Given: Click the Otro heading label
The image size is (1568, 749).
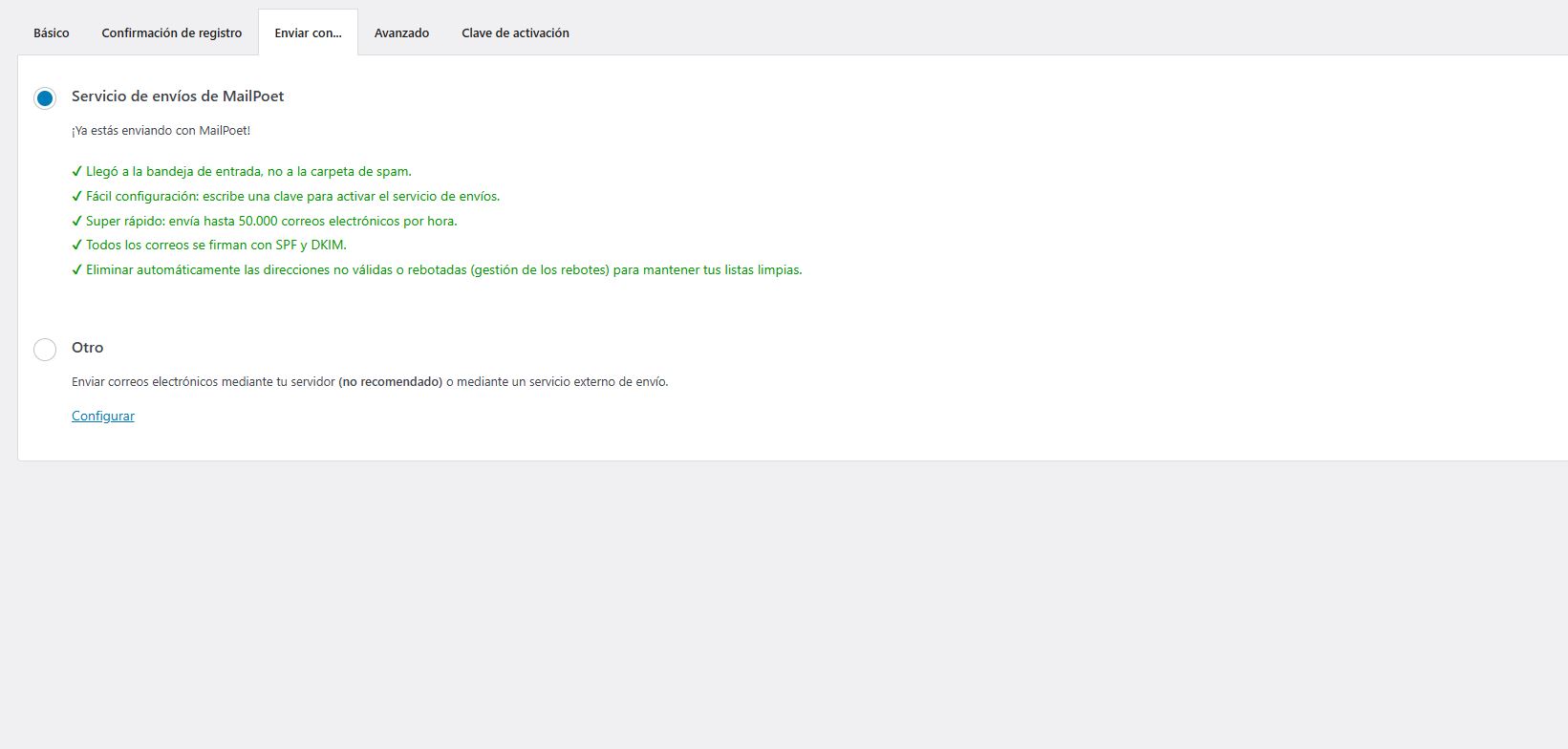Looking at the screenshot, I should point(87,348).
